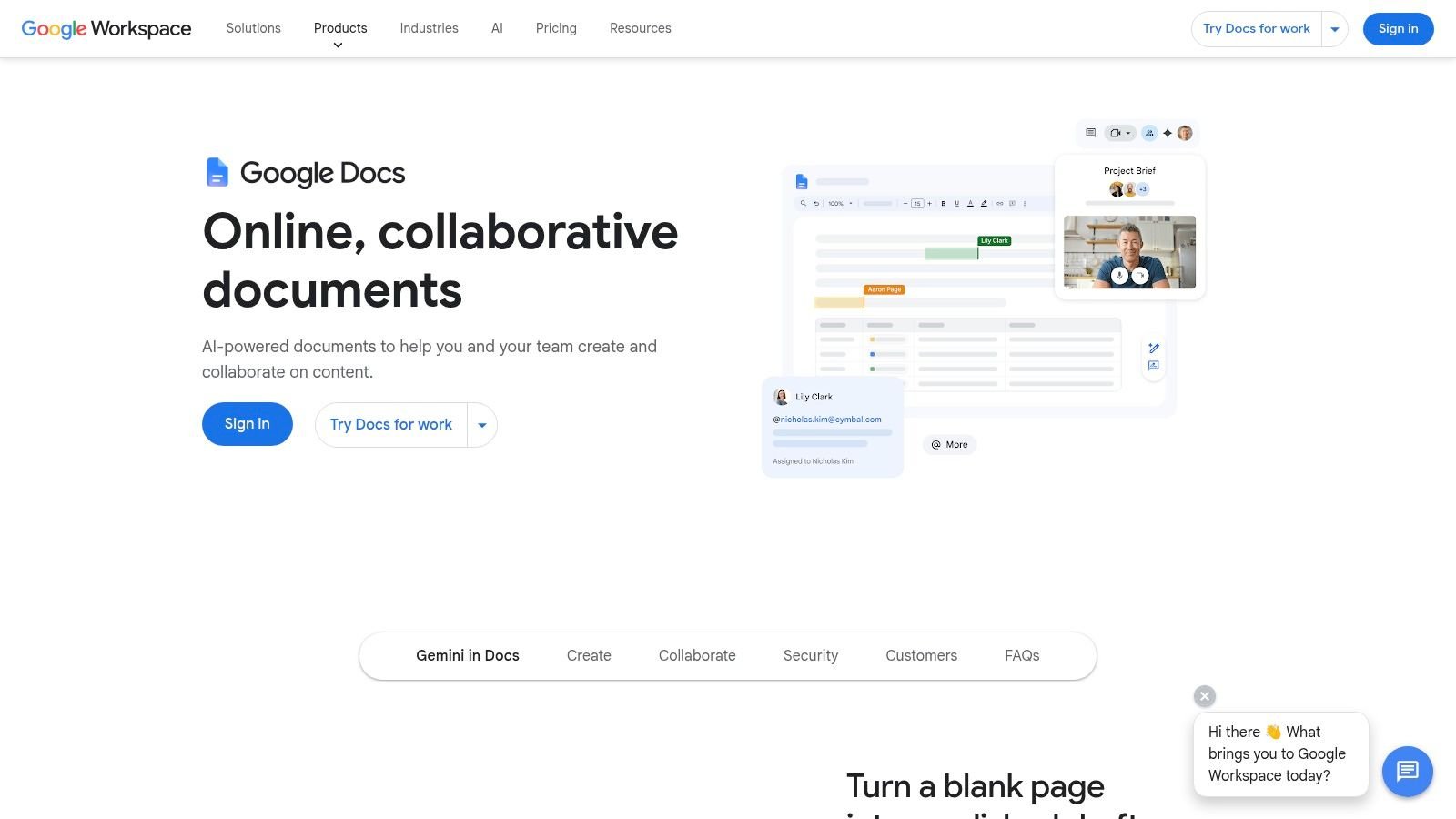The height and width of the screenshot is (819, 1456).
Task: Click the chat greeting message bubble
Action: 1281,754
